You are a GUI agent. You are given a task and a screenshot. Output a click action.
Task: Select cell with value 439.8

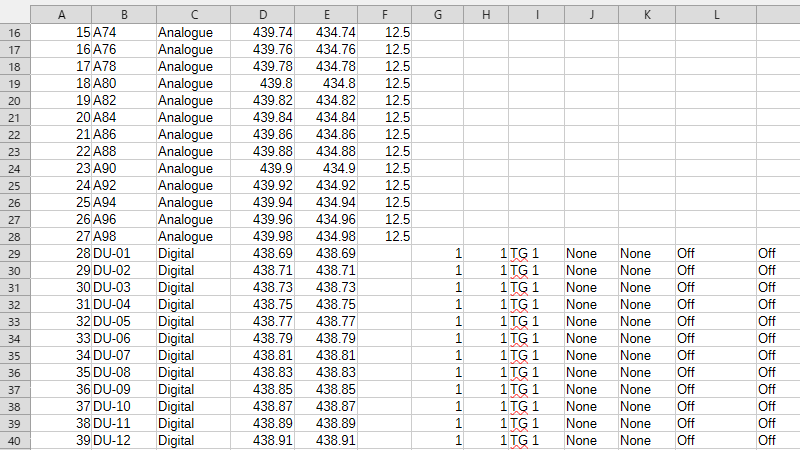click(x=262, y=83)
